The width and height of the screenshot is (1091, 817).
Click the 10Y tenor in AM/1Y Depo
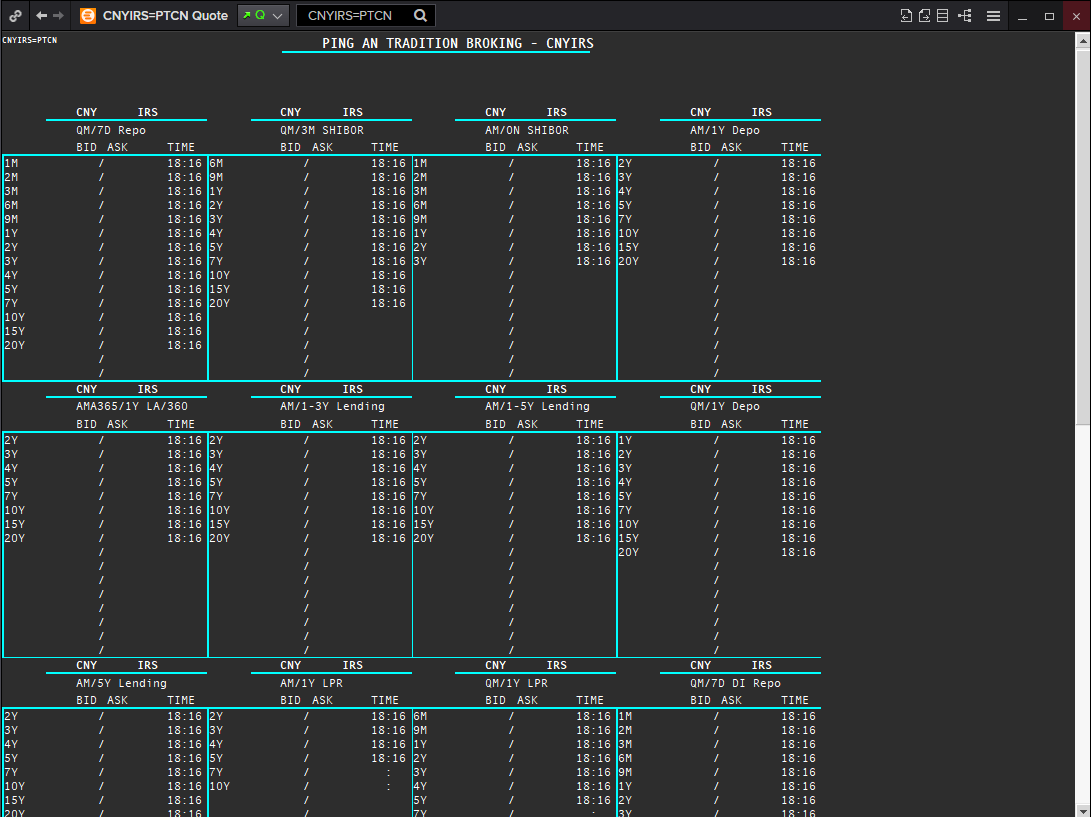[x=629, y=233]
